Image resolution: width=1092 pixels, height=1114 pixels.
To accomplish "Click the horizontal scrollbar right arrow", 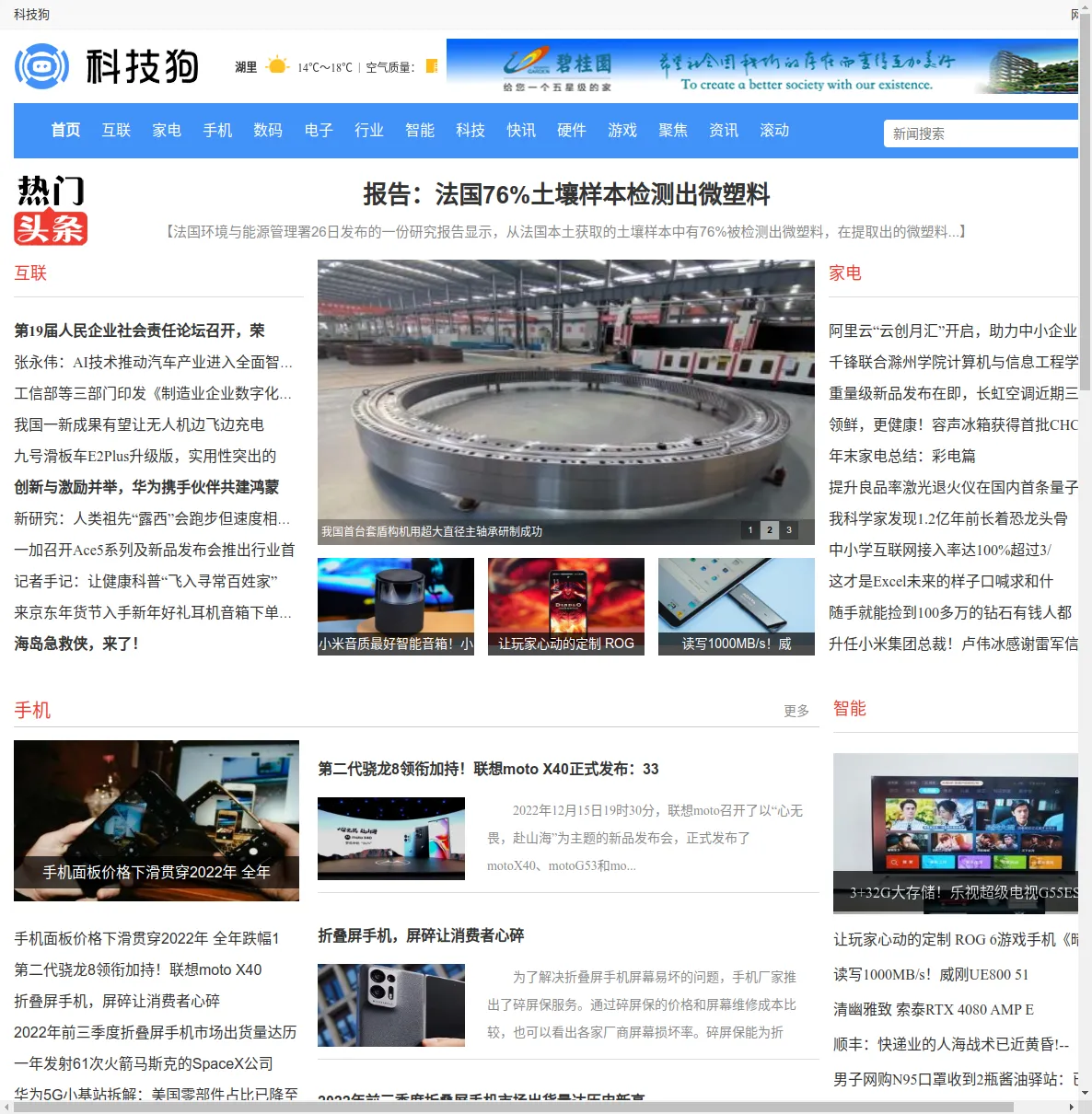I will click(x=1072, y=1107).
